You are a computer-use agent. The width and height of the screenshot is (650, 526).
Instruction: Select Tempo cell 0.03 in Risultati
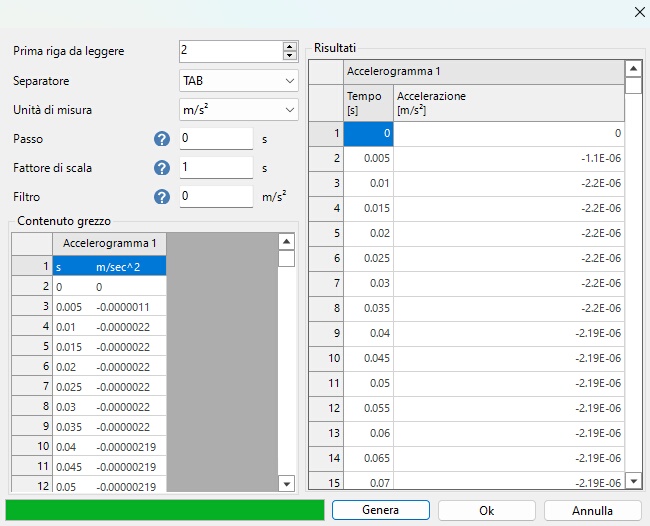(368, 283)
